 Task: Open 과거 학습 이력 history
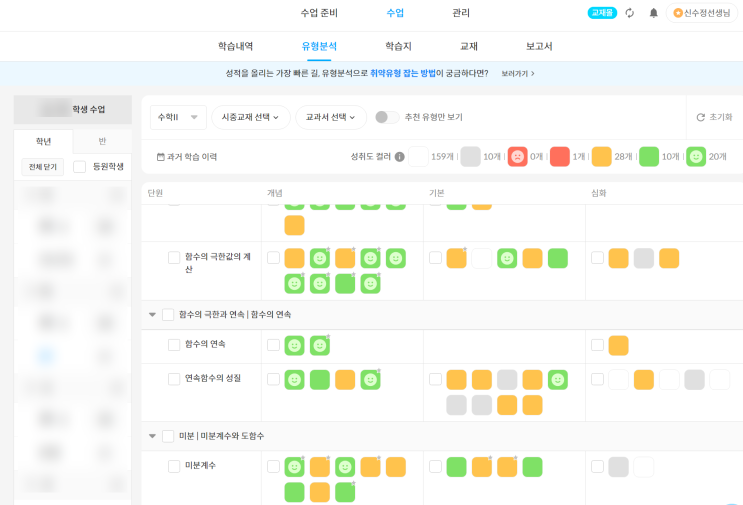(187, 156)
